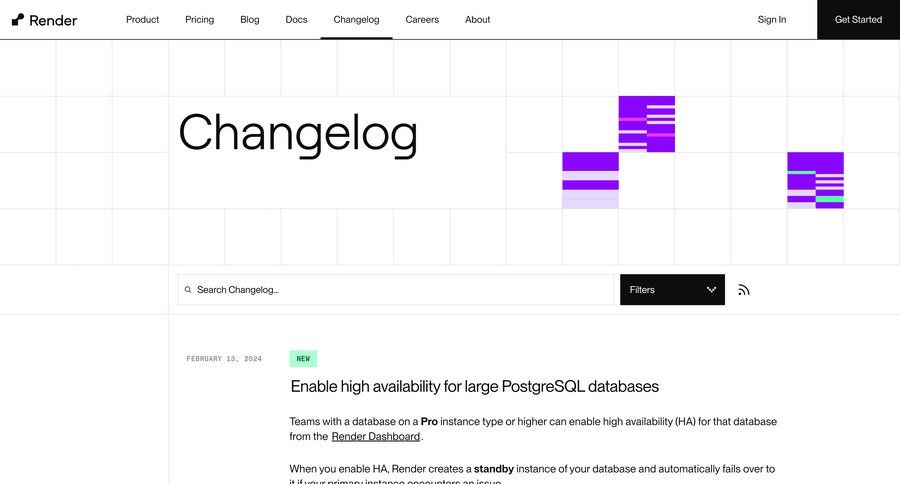Image resolution: width=900 pixels, height=484 pixels.
Task: Click the search magnifier icon
Action: click(x=187, y=290)
